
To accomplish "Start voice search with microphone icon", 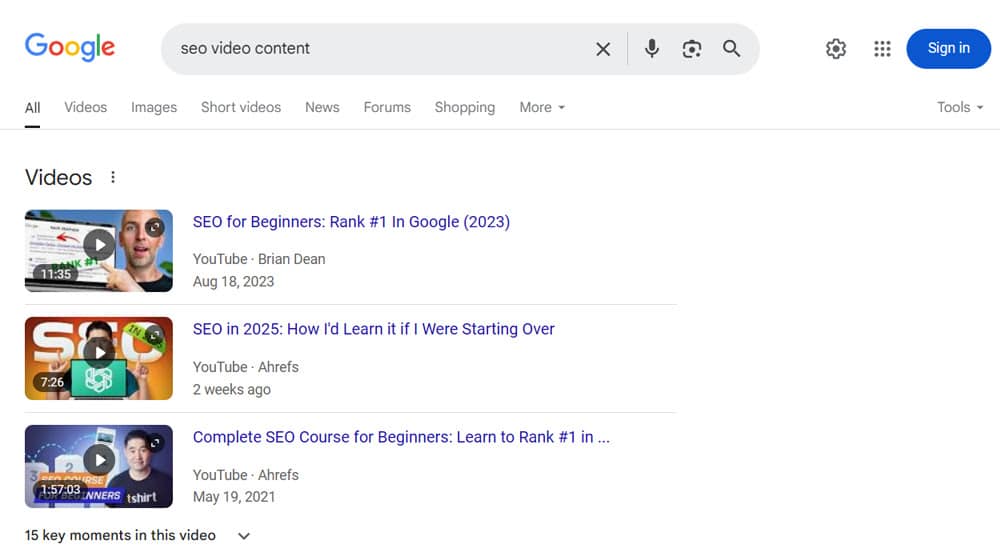I will click(x=651, y=48).
